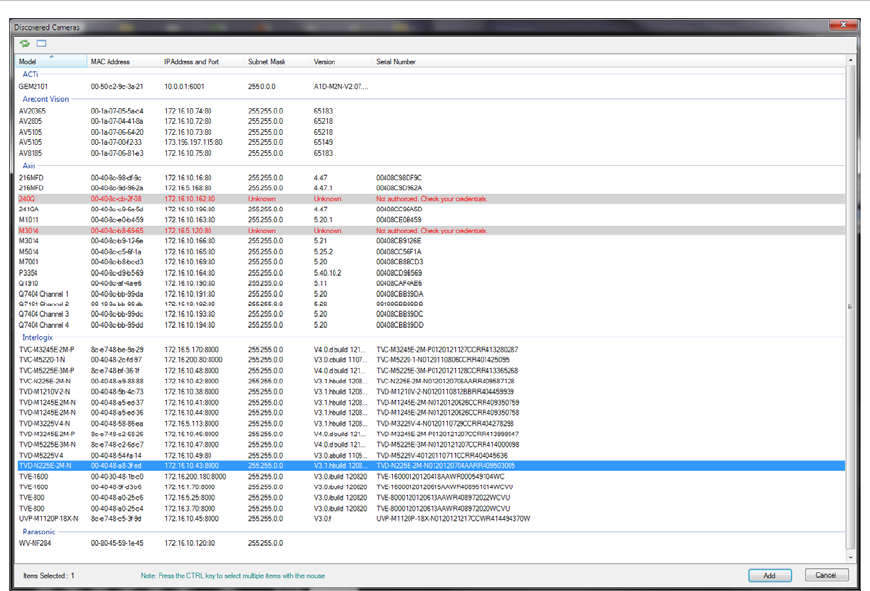Select the TVC-M5225E-3M-P camera row
The width and height of the screenshot is (870, 591).
pyautogui.click(x=431, y=371)
